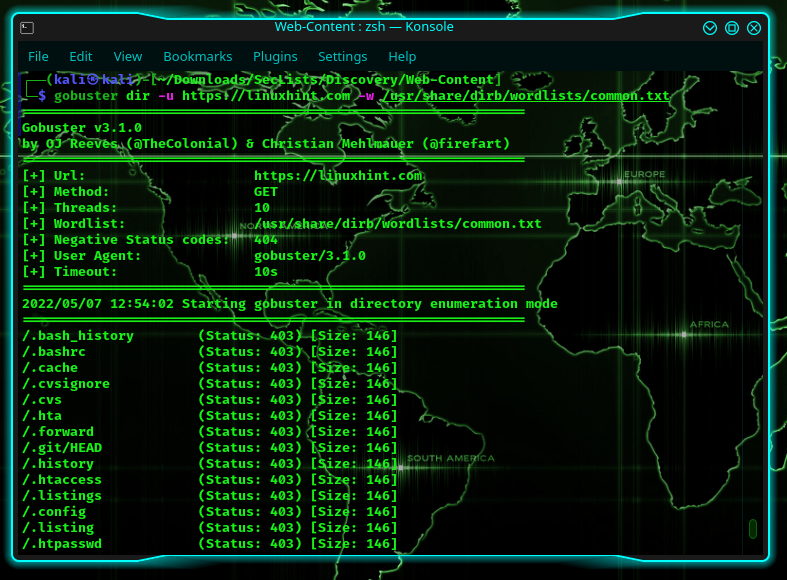Screen dimensions: 787x580
Task: Maximize the Konsole window
Action: [732, 28]
